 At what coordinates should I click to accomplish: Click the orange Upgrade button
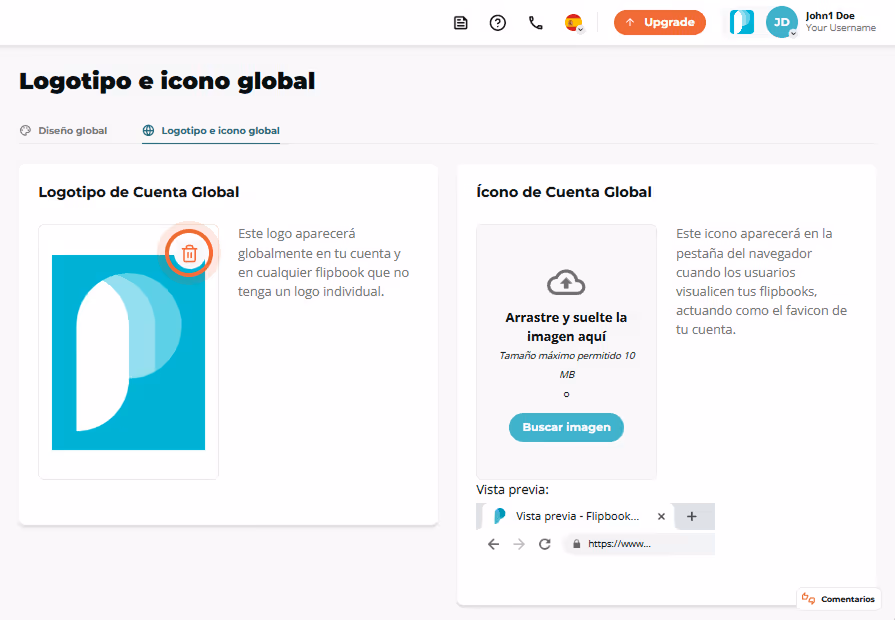coord(660,22)
